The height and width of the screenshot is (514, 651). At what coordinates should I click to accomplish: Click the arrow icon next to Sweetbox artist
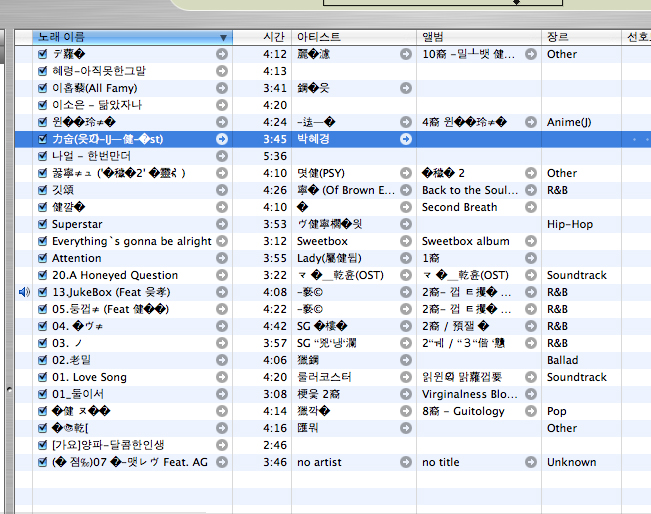406,242
